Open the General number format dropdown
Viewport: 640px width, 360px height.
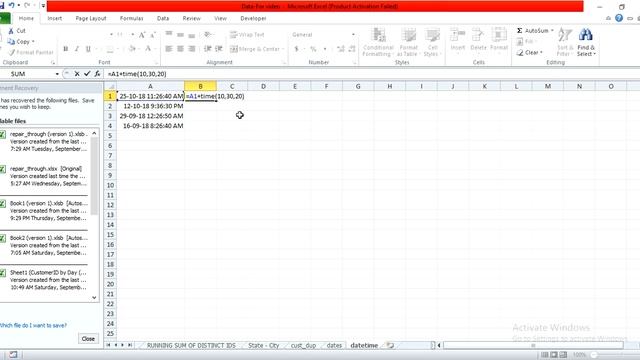[353, 35]
